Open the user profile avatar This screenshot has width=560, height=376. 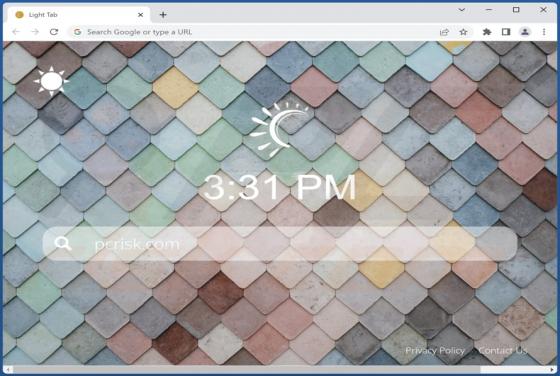tap(525, 32)
